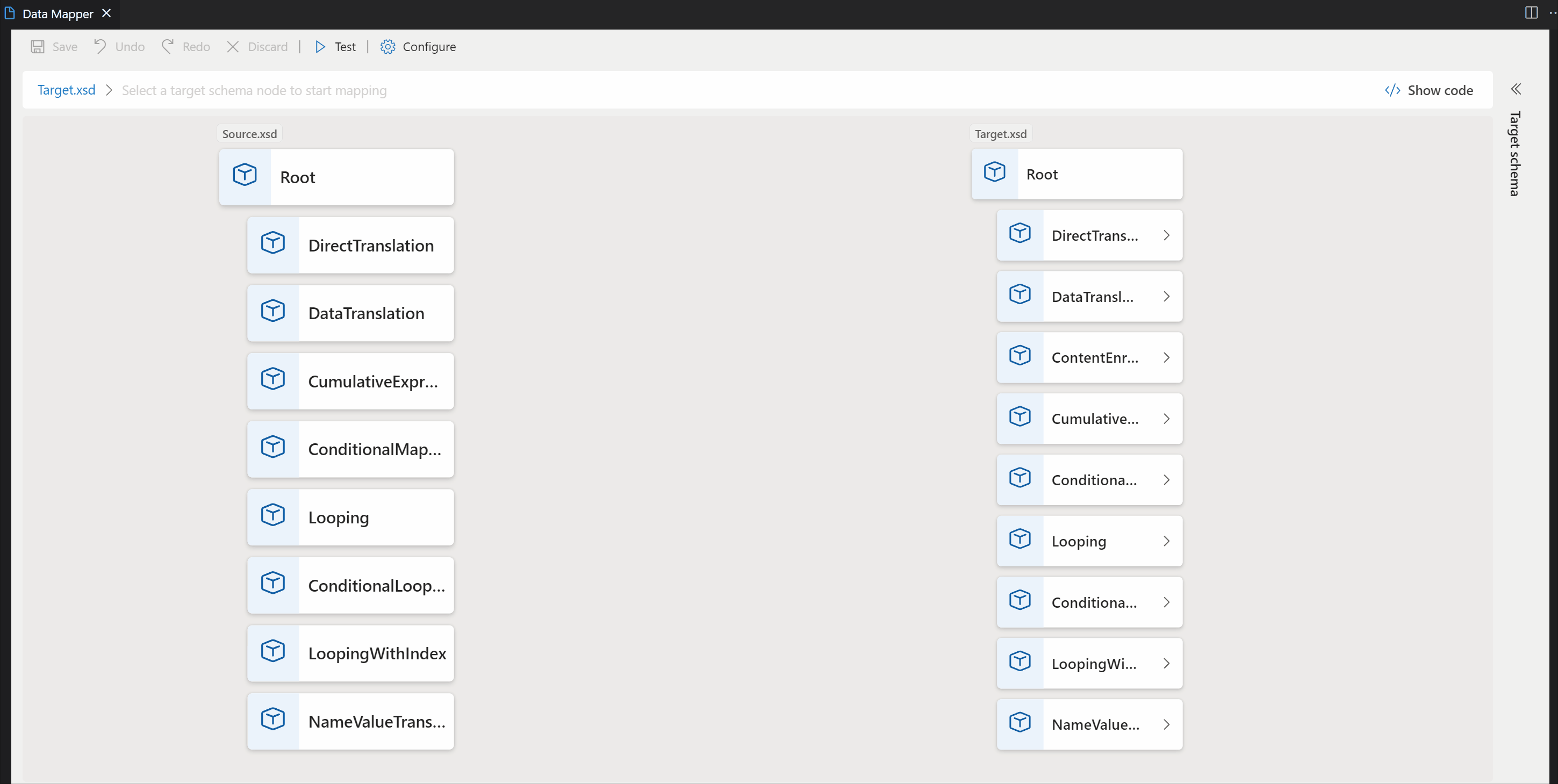1558x784 pixels.
Task: Run a test with the Test play icon
Action: click(320, 47)
